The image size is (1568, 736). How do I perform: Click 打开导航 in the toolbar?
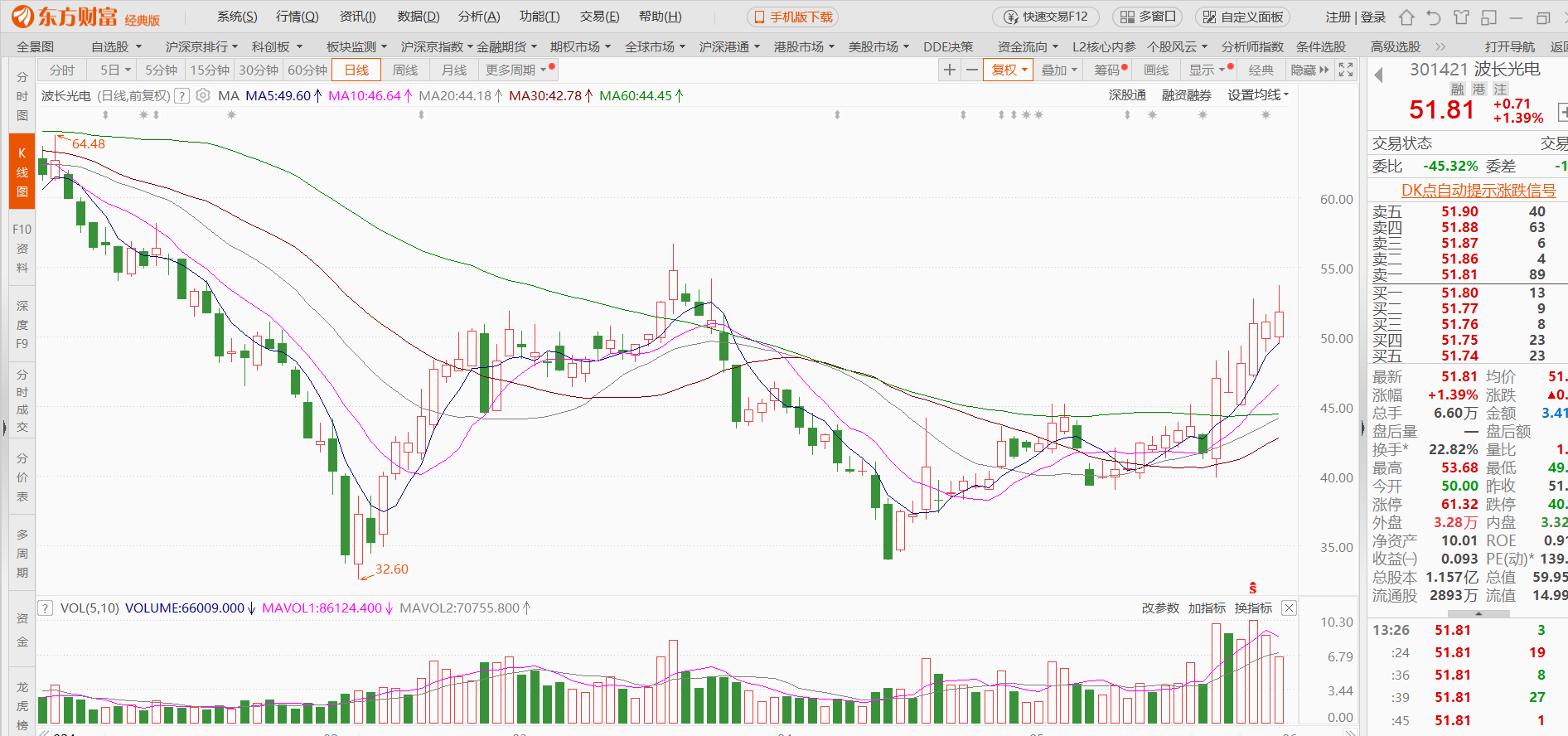[x=1510, y=47]
